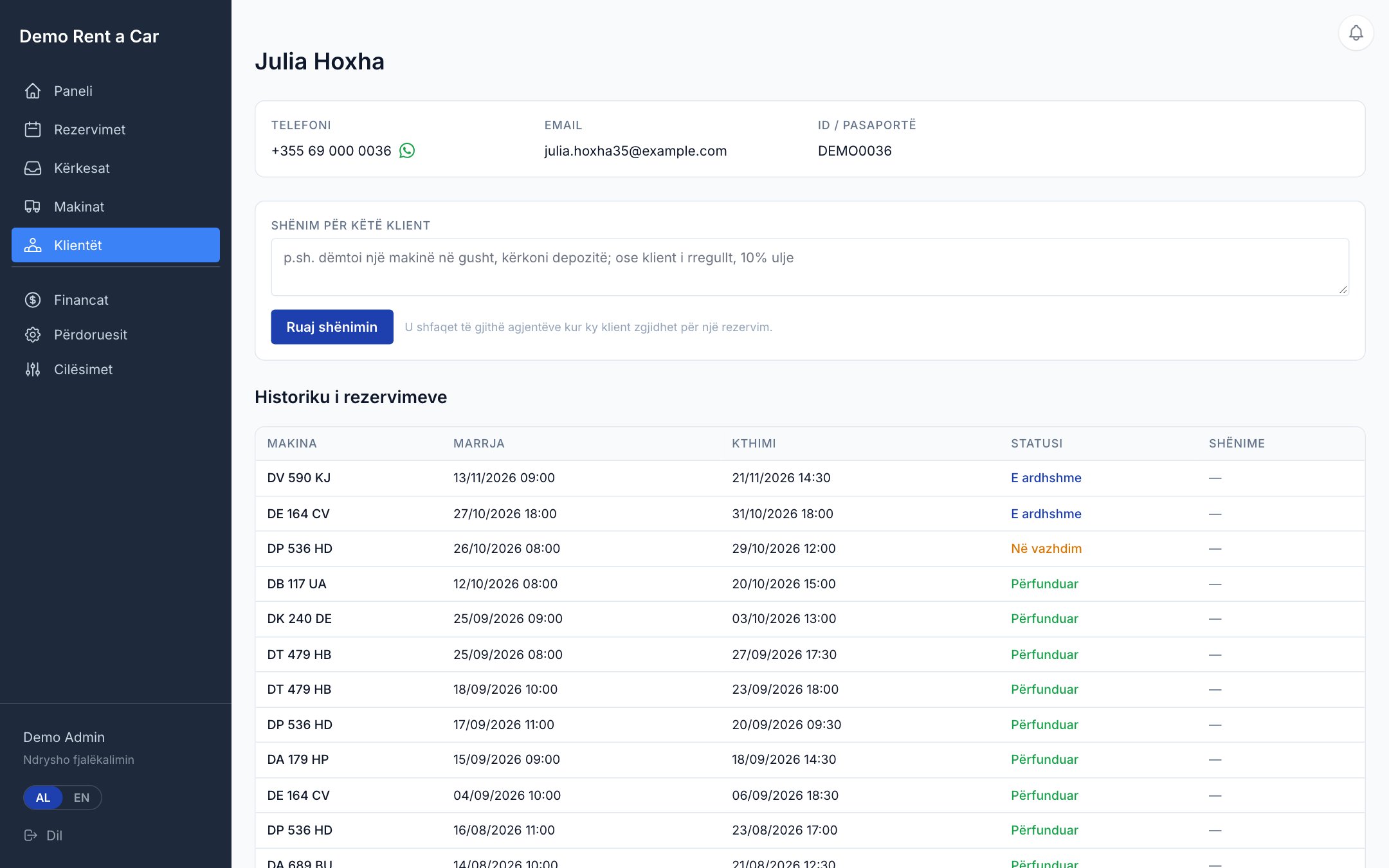The image size is (1389, 868).
Task: Click the Demo Admin user name
Action: (64, 737)
